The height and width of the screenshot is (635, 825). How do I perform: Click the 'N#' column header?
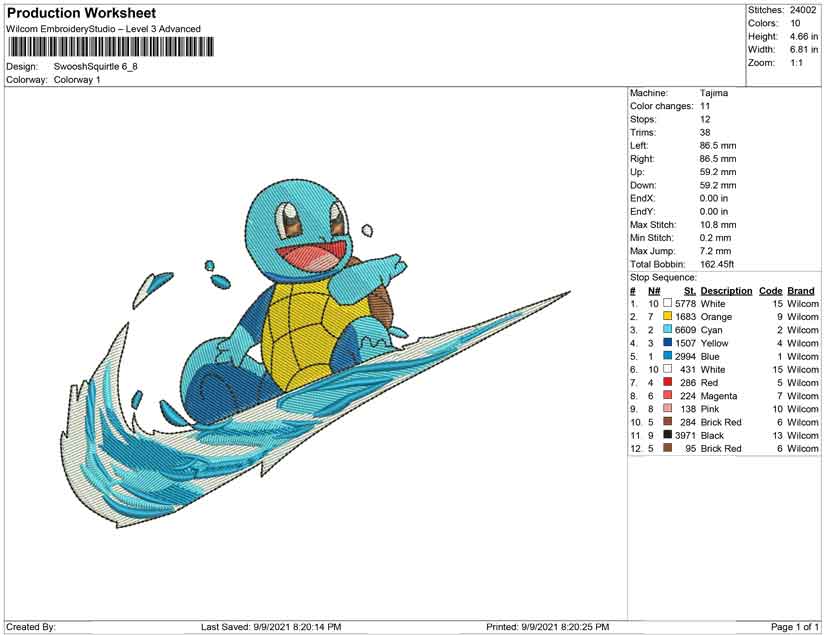pos(654,291)
